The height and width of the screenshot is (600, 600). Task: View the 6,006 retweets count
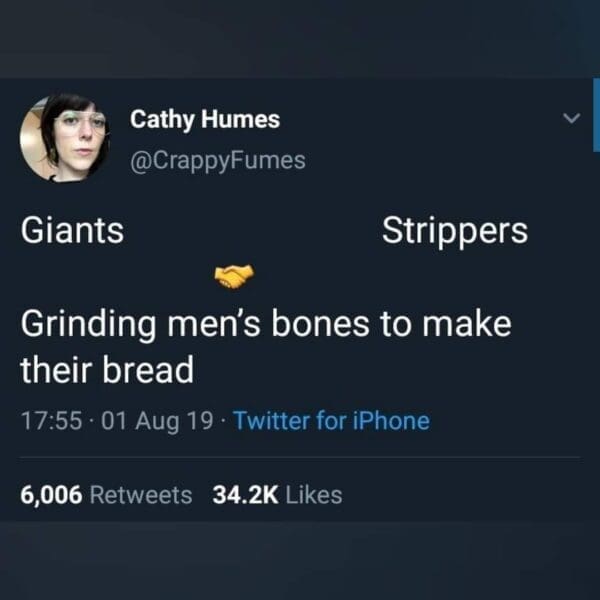(x=51, y=495)
